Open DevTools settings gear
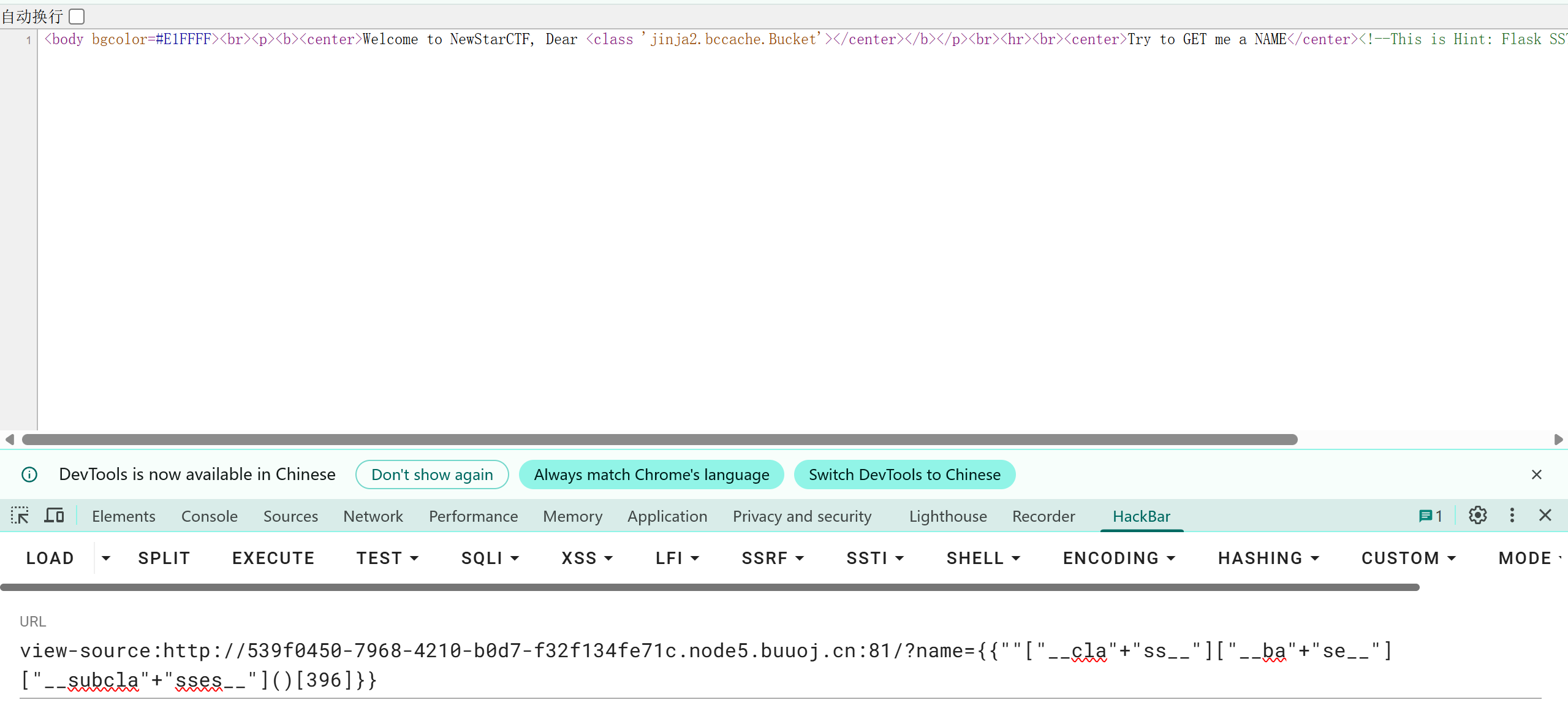 1477,516
